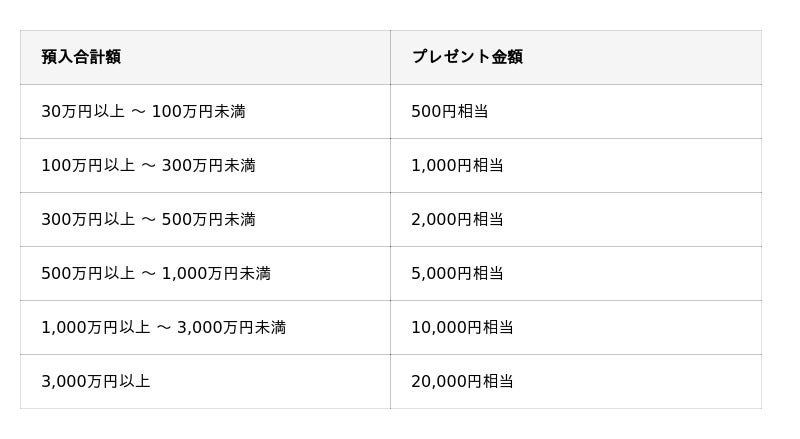Click 300万円未満 upper limit text
This screenshot has height=439, width=800.
[208, 166]
